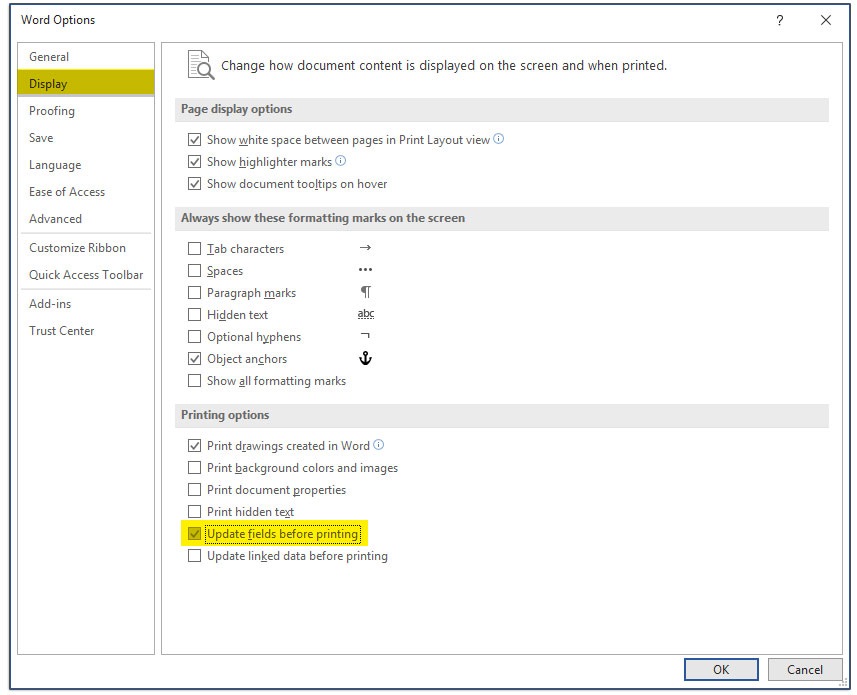This screenshot has height=695, width=857.
Task: Click the info icon beside white space option
Action: click(499, 139)
